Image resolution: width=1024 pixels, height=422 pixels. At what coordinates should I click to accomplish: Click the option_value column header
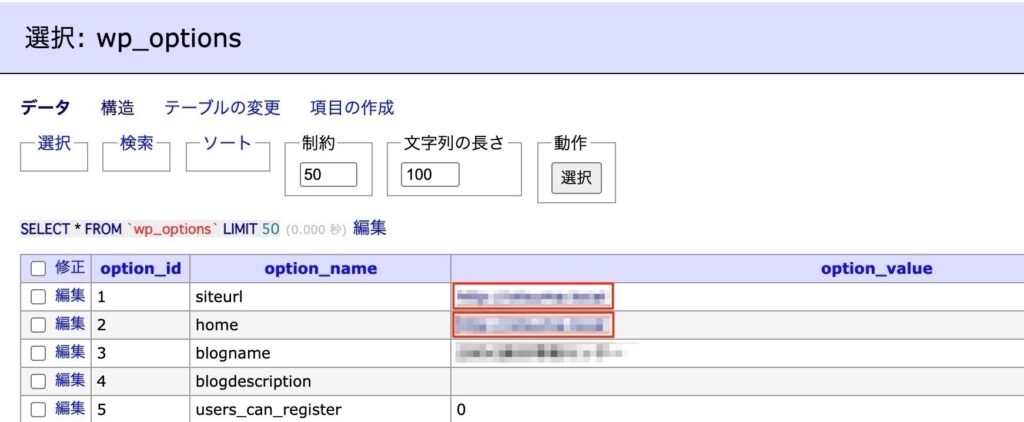876,268
